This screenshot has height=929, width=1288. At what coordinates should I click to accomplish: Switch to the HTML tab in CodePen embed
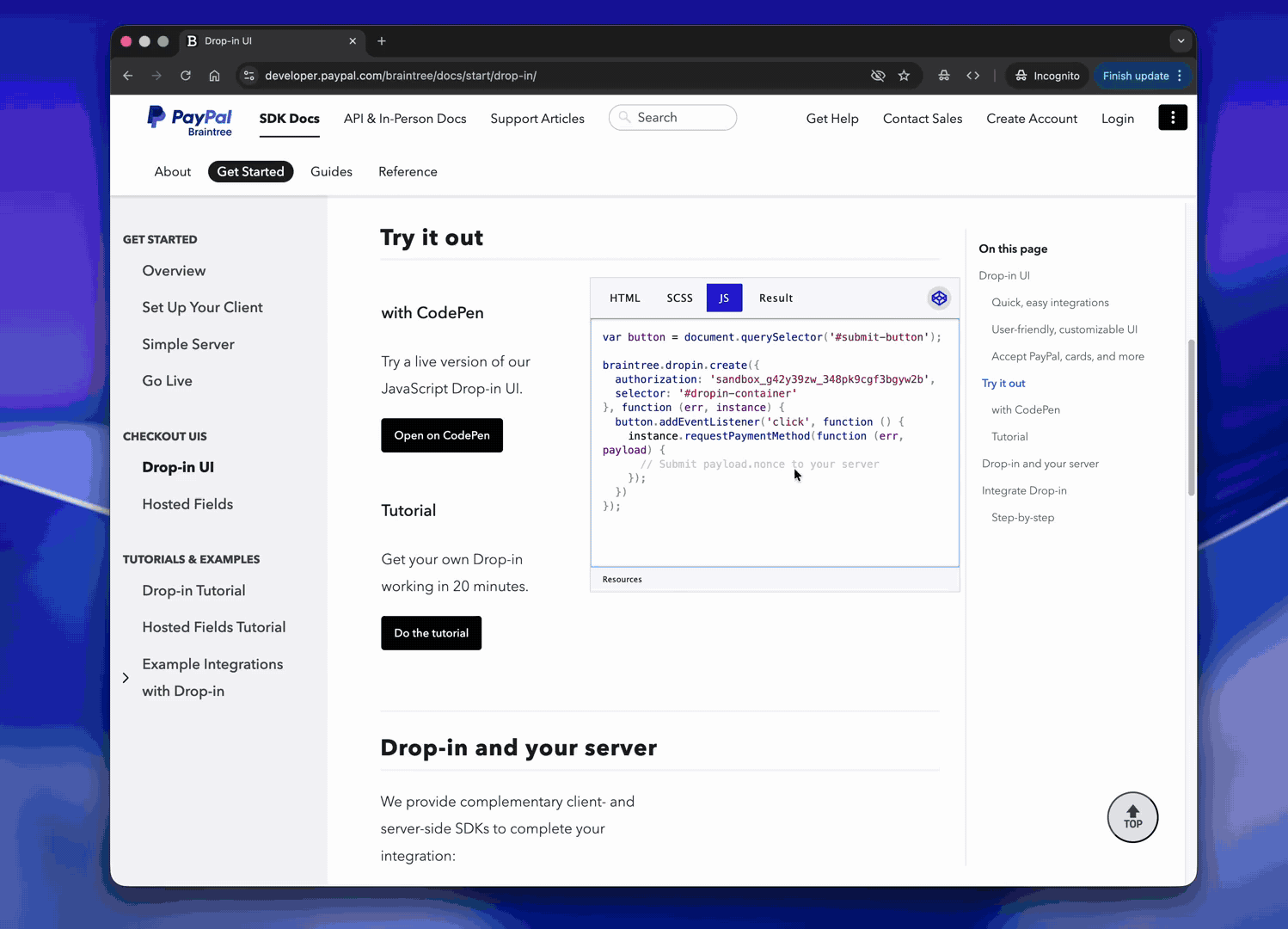pyautogui.click(x=625, y=298)
